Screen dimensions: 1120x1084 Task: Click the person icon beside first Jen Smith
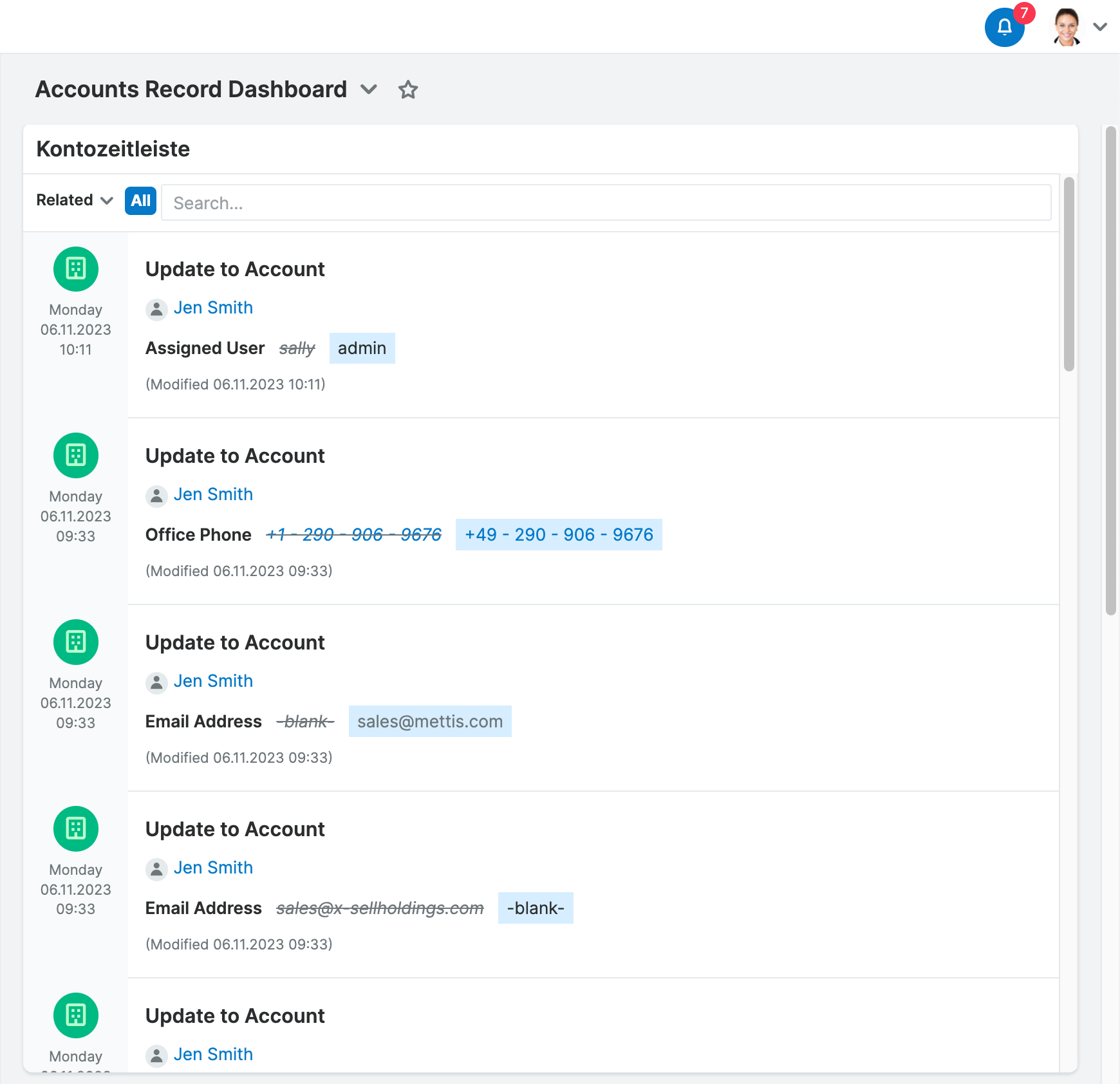[156, 309]
